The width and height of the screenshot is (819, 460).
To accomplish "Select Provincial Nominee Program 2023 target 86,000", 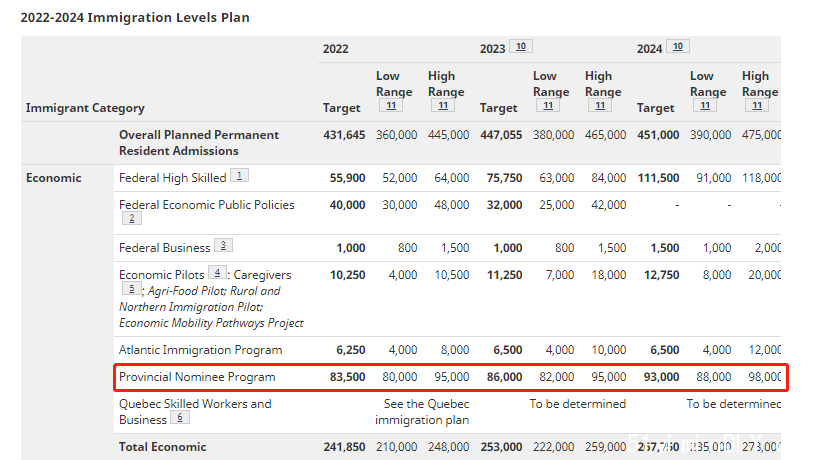I will click(x=504, y=377).
